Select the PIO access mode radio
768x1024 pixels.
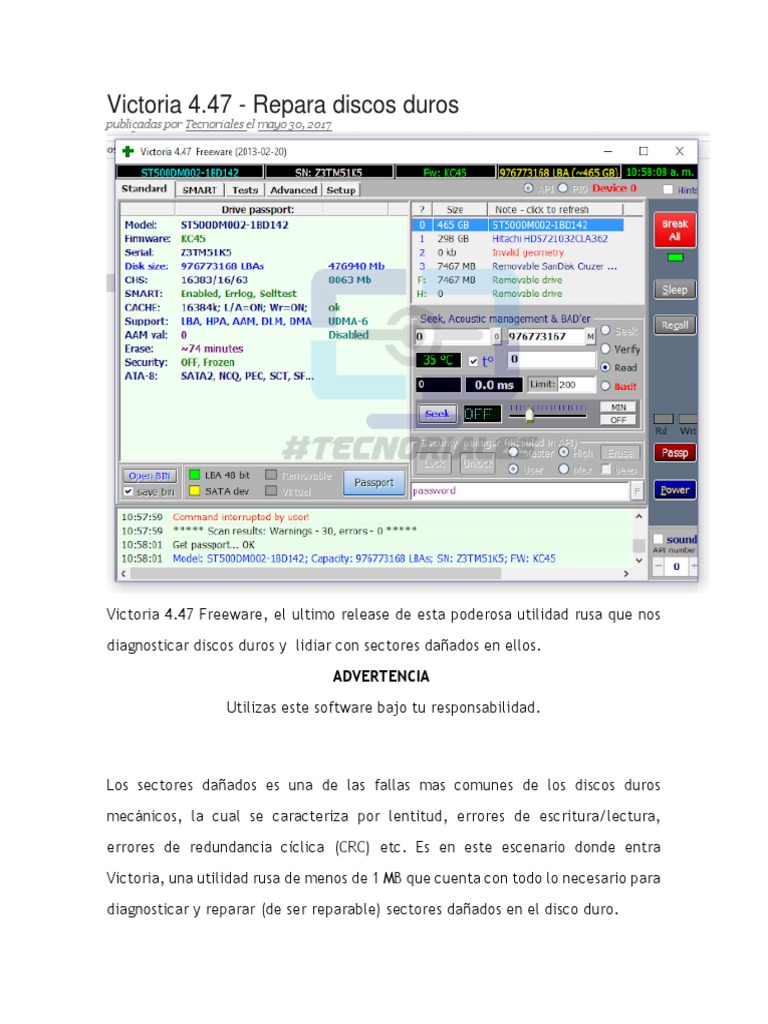click(563, 188)
